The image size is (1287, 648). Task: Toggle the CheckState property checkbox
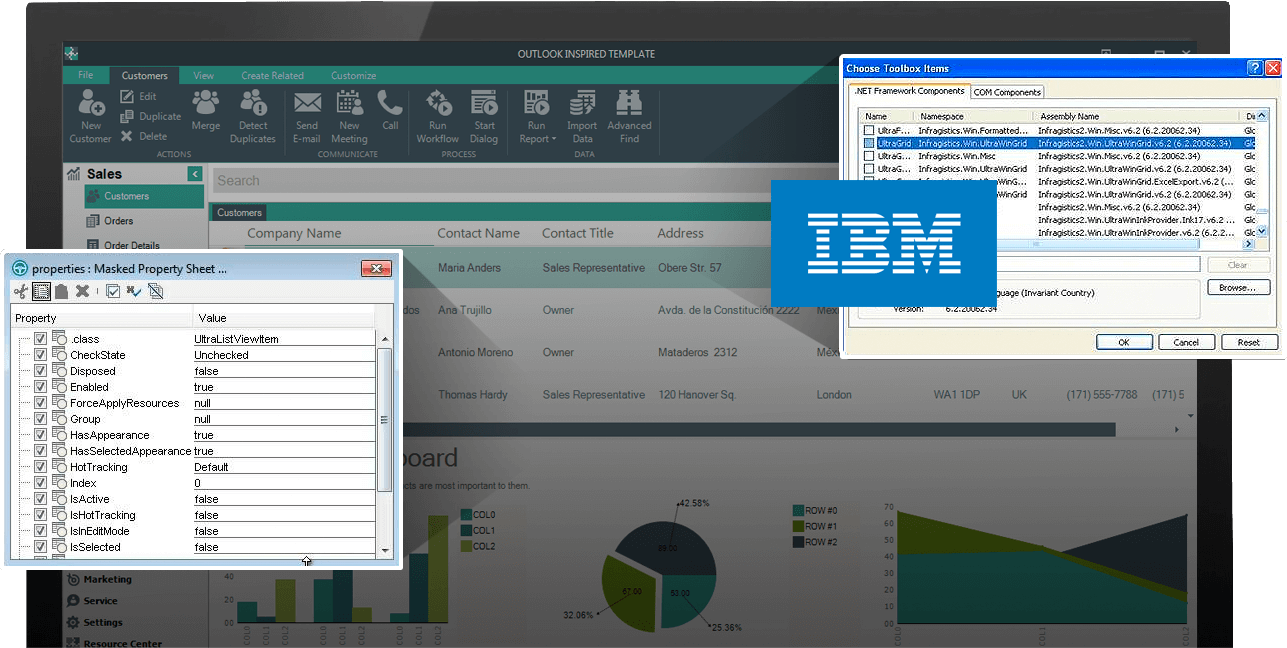[x=40, y=355]
